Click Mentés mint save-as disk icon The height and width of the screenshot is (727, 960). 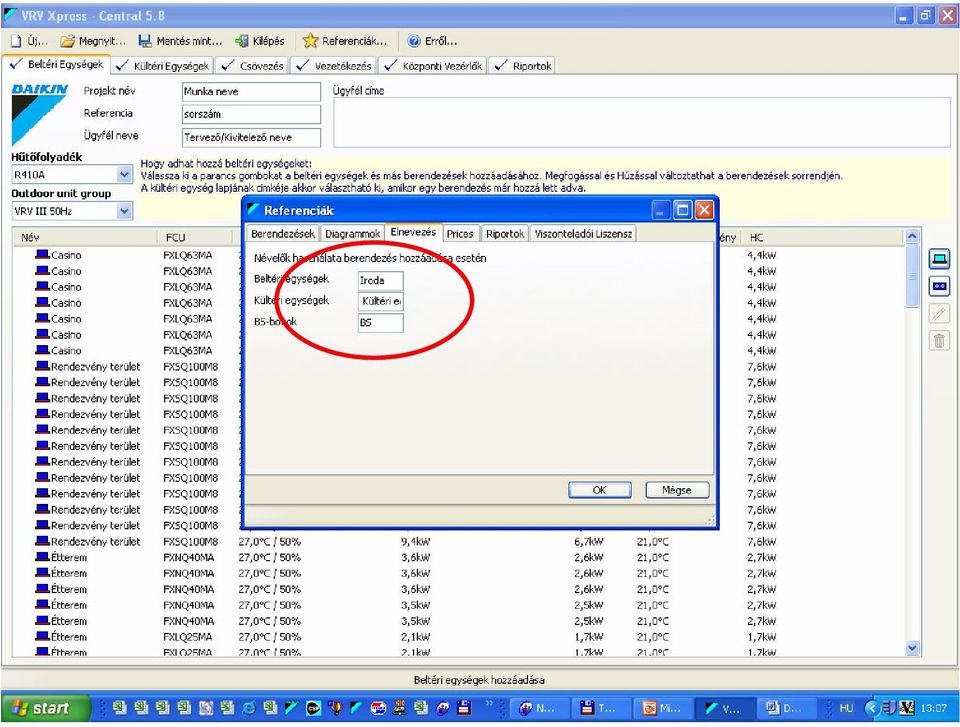pos(145,41)
